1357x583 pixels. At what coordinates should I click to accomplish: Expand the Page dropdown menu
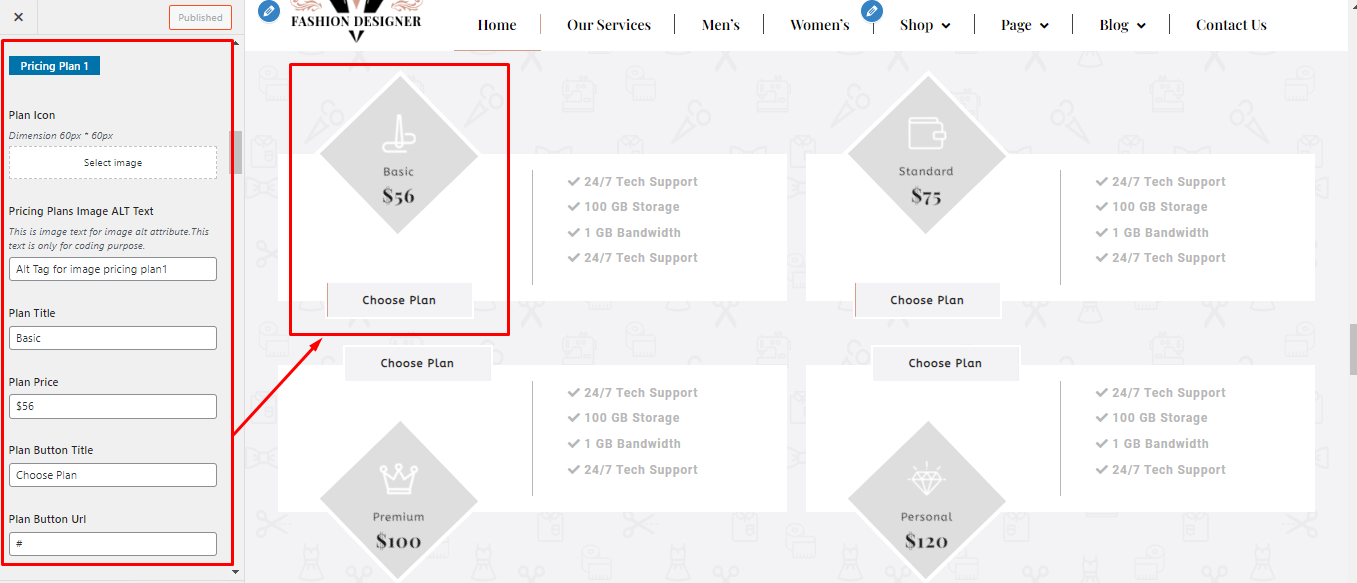click(1024, 25)
